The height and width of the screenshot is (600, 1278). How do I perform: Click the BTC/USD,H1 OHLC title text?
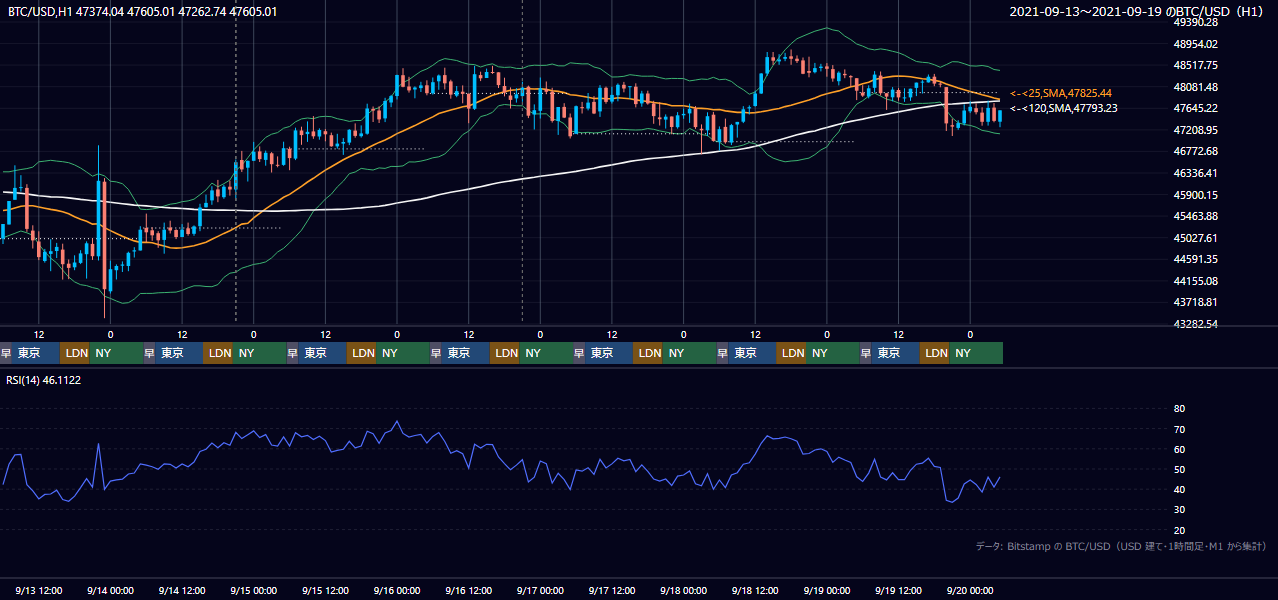(x=142, y=12)
